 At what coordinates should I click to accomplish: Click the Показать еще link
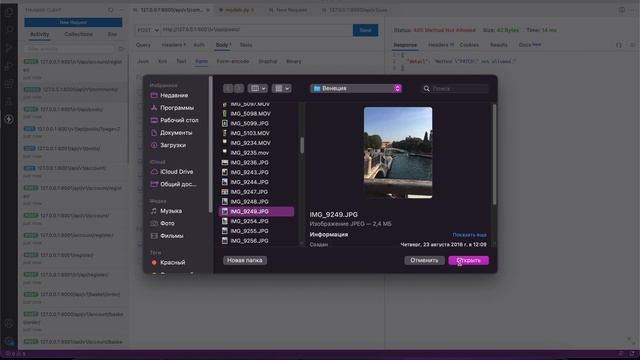point(469,235)
